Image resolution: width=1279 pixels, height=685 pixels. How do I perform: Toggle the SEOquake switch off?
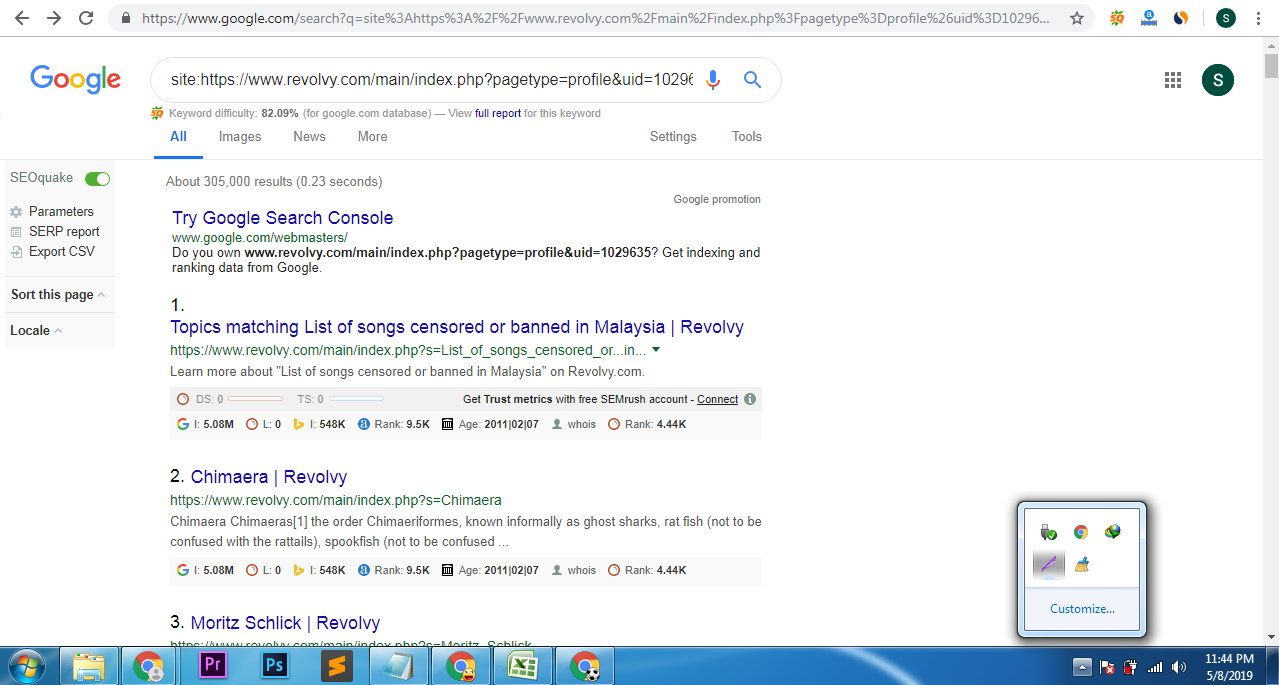97,178
